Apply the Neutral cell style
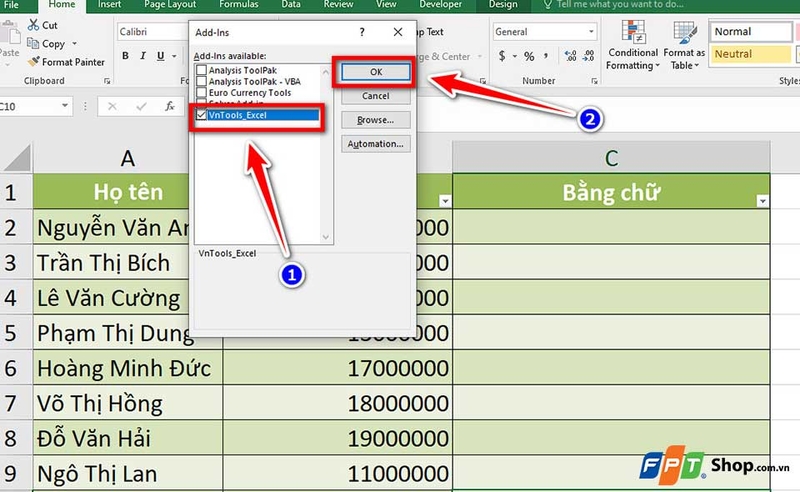Image resolution: width=800 pixels, height=492 pixels. (x=751, y=54)
